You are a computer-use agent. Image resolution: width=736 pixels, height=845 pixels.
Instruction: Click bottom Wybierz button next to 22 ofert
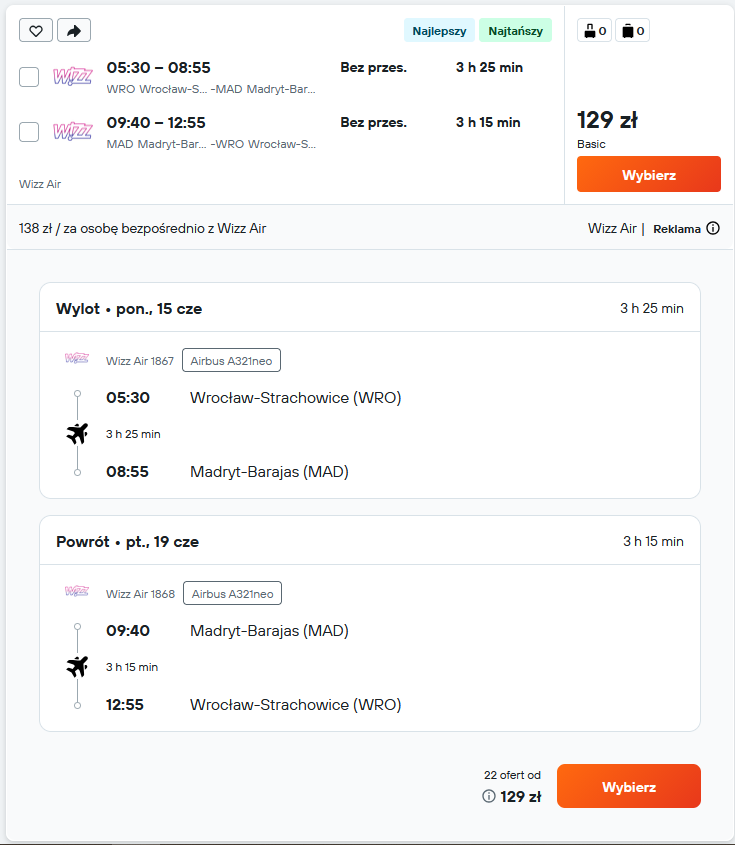[x=629, y=786]
